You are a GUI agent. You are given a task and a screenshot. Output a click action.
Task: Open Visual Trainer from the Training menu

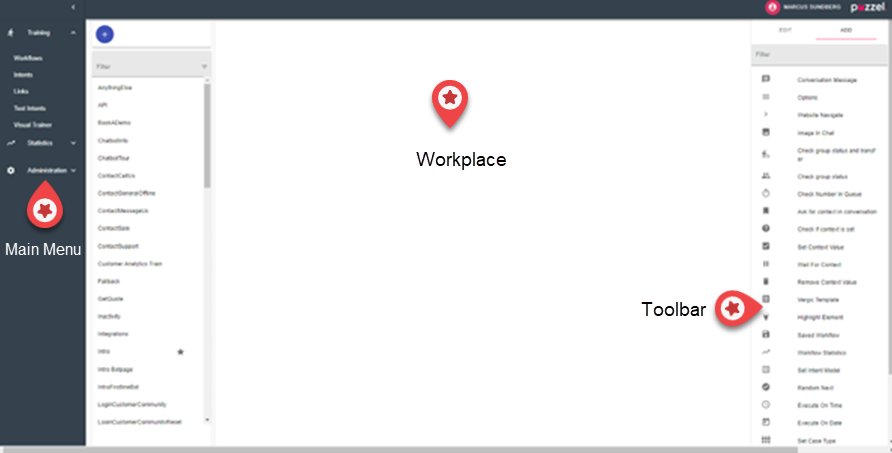tap(33, 125)
